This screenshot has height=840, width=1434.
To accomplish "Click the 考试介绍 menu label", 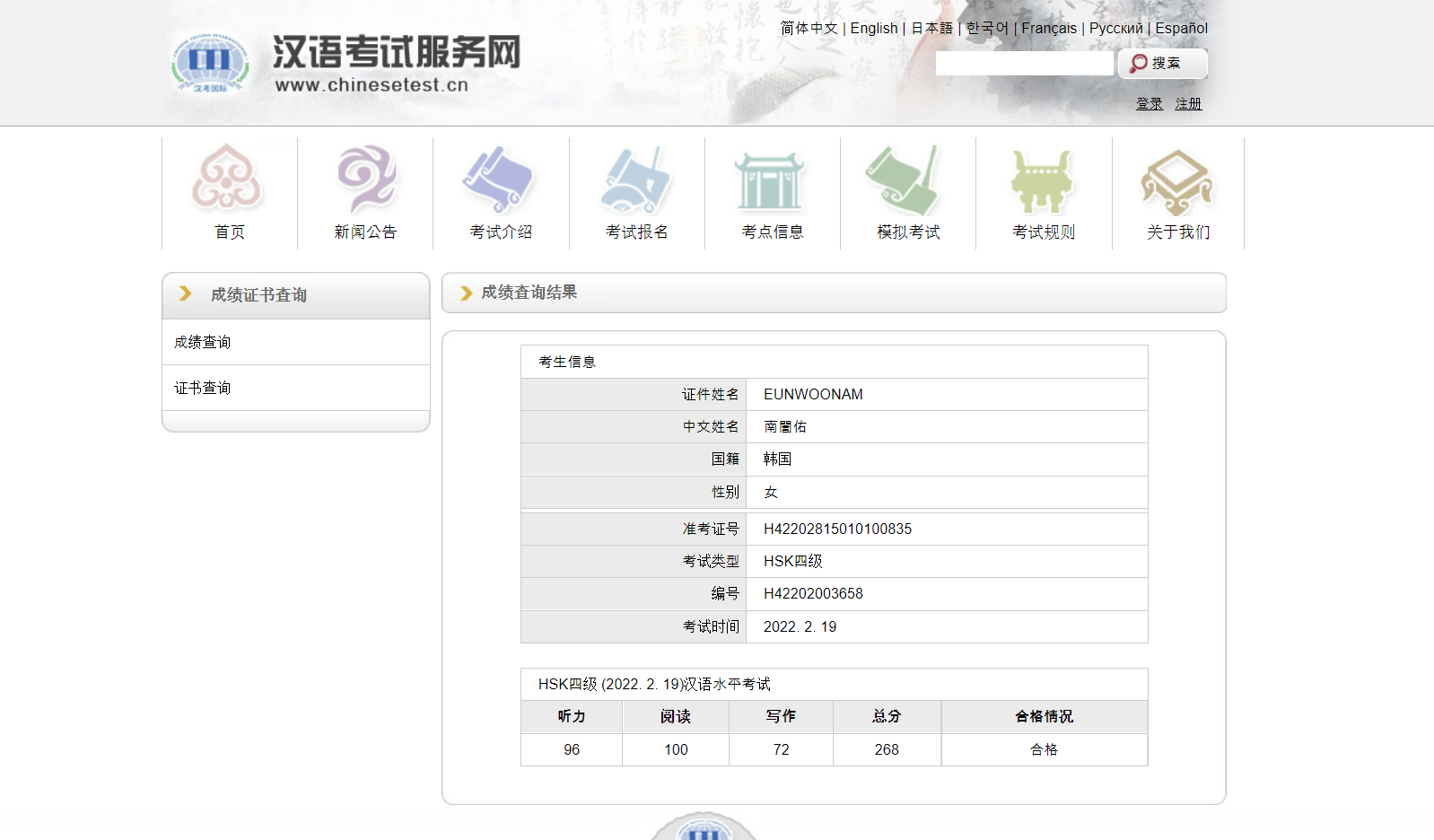I will click(x=501, y=232).
